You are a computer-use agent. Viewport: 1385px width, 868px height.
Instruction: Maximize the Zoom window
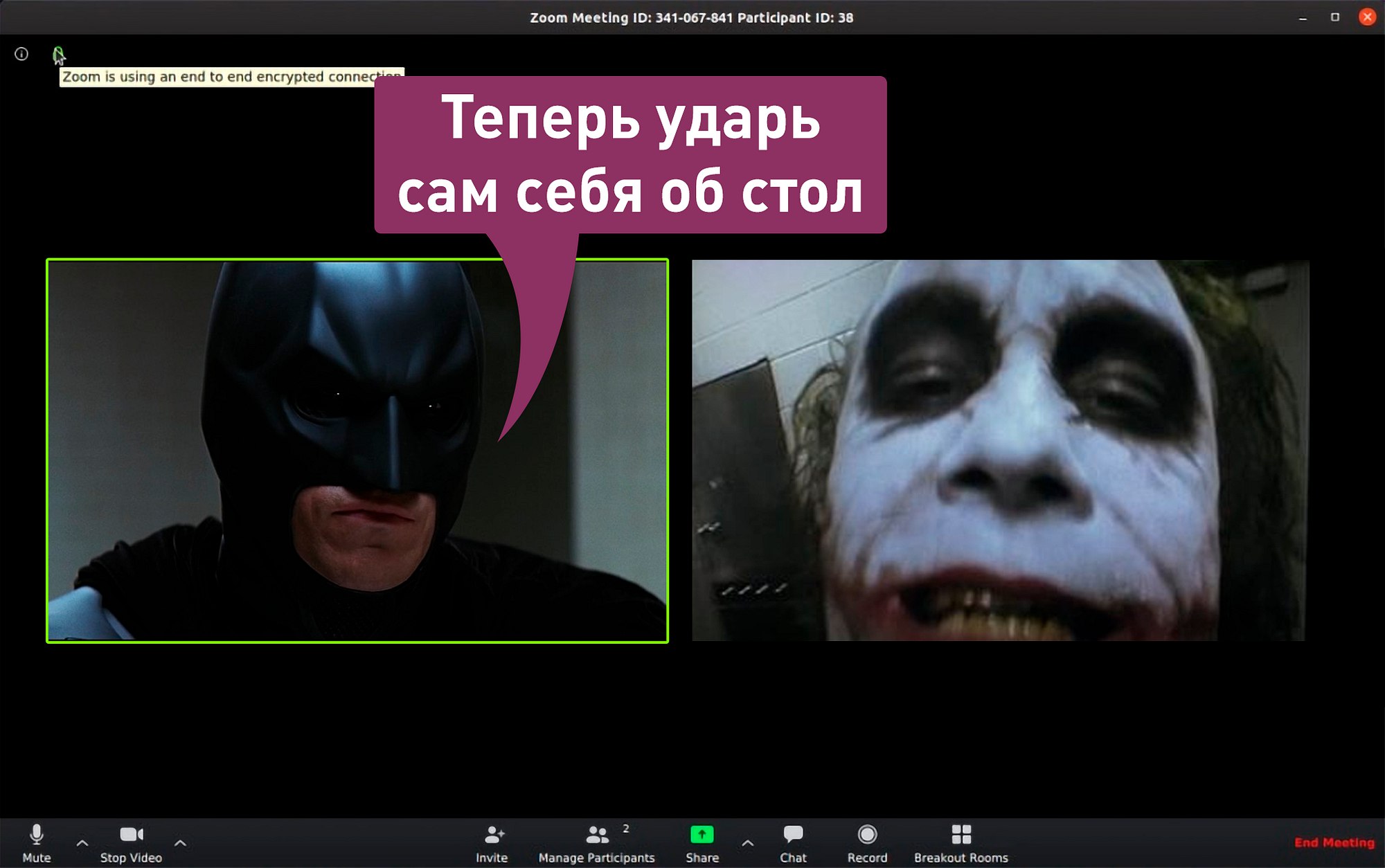[1335, 17]
